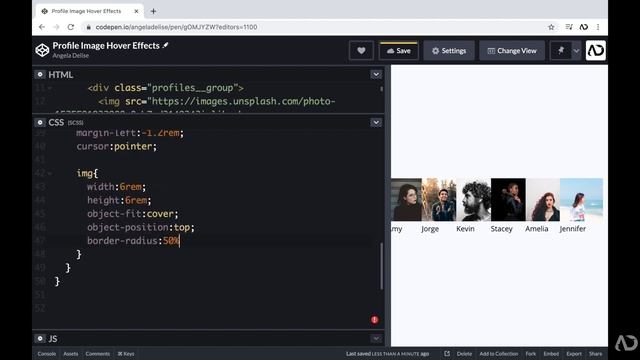Open pen Settings
This screenshot has width=640, height=360.
[449, 51]
